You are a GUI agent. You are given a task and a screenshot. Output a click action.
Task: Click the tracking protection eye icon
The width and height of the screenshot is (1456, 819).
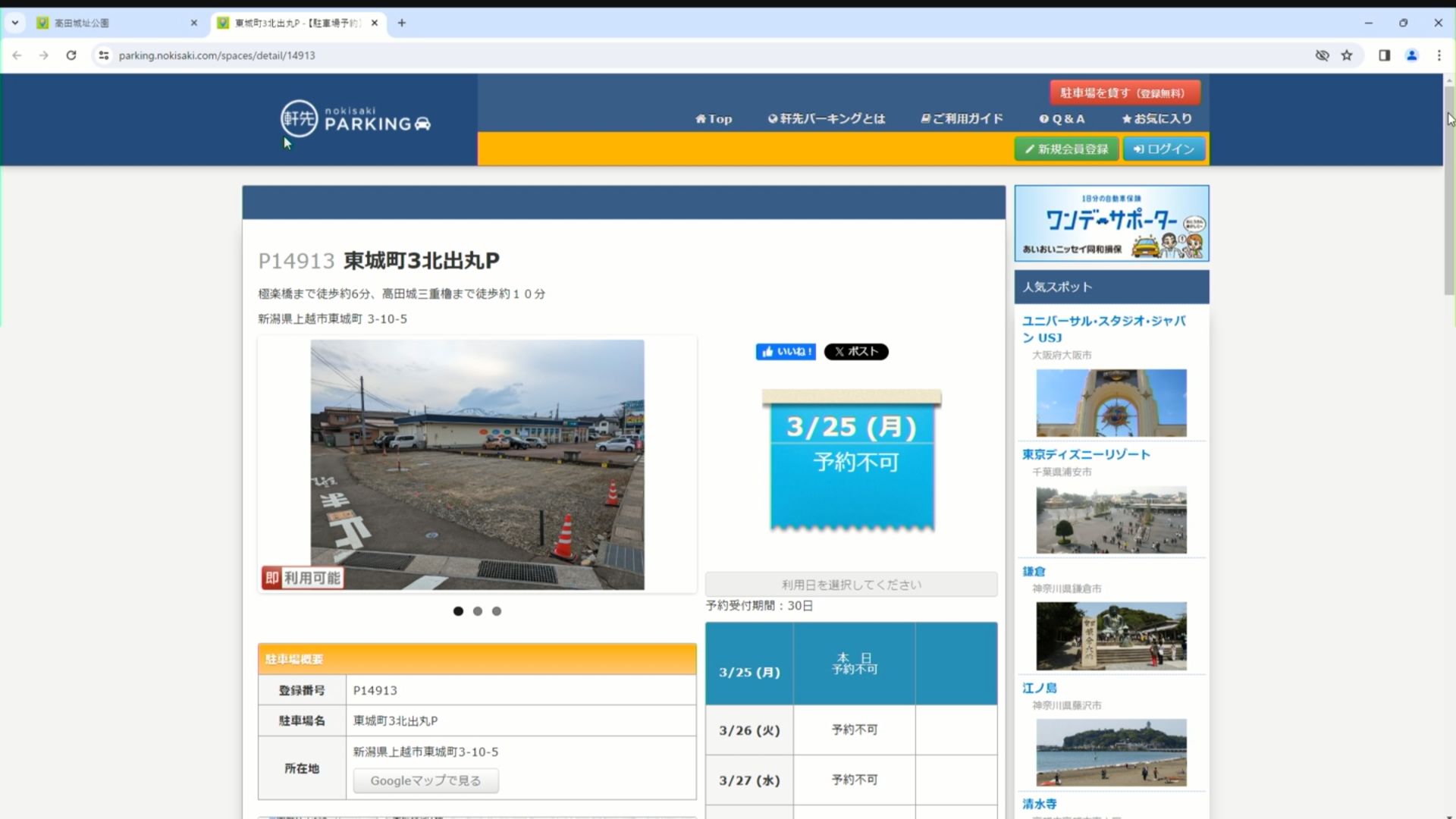(x=1322, y=55)
